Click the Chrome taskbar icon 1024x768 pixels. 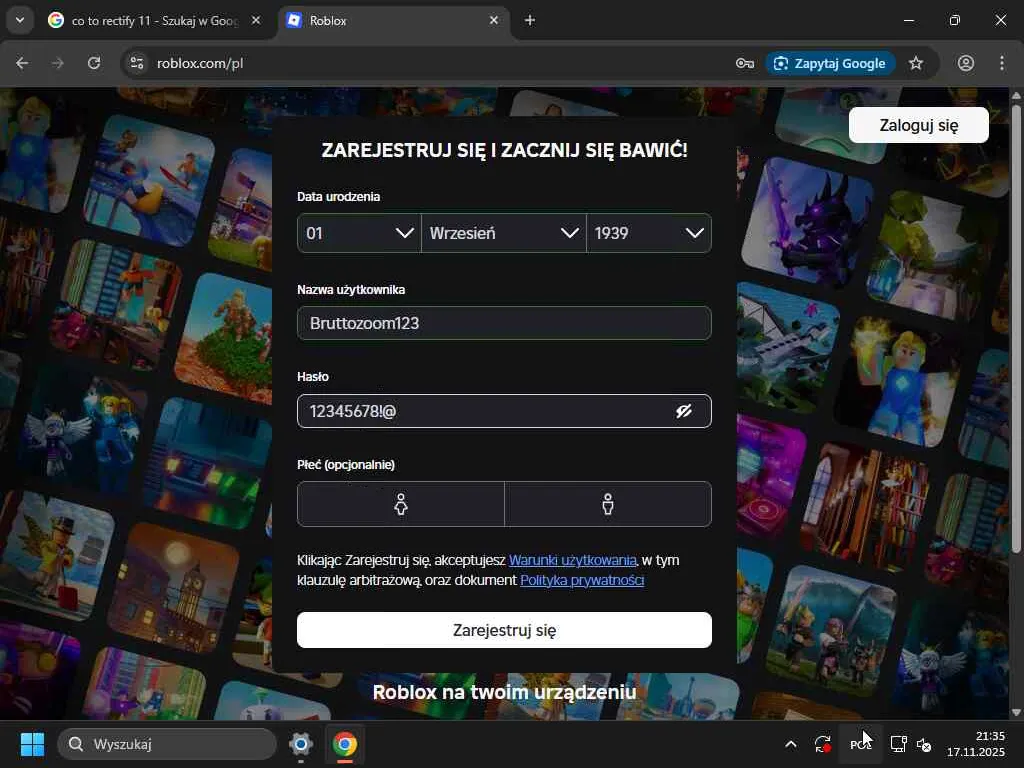point(345,744)
